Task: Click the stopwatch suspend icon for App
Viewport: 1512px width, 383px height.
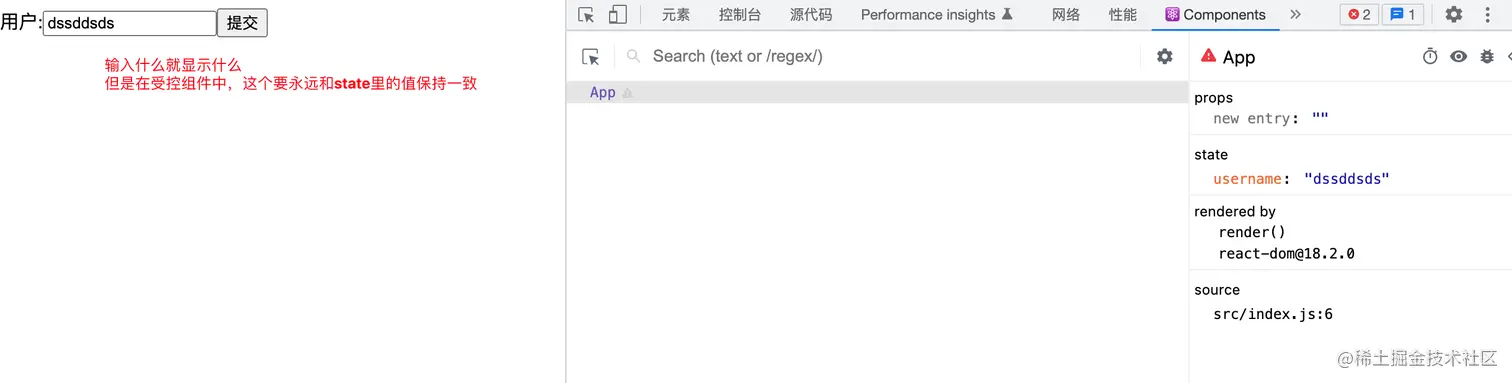Action: pos(1430,57)
